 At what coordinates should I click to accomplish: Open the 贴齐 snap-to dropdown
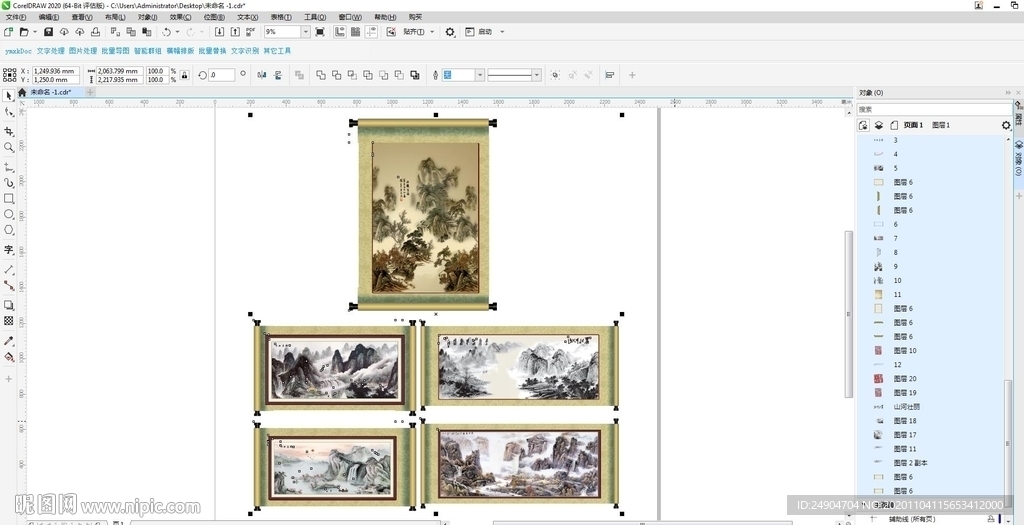[418, 32]
